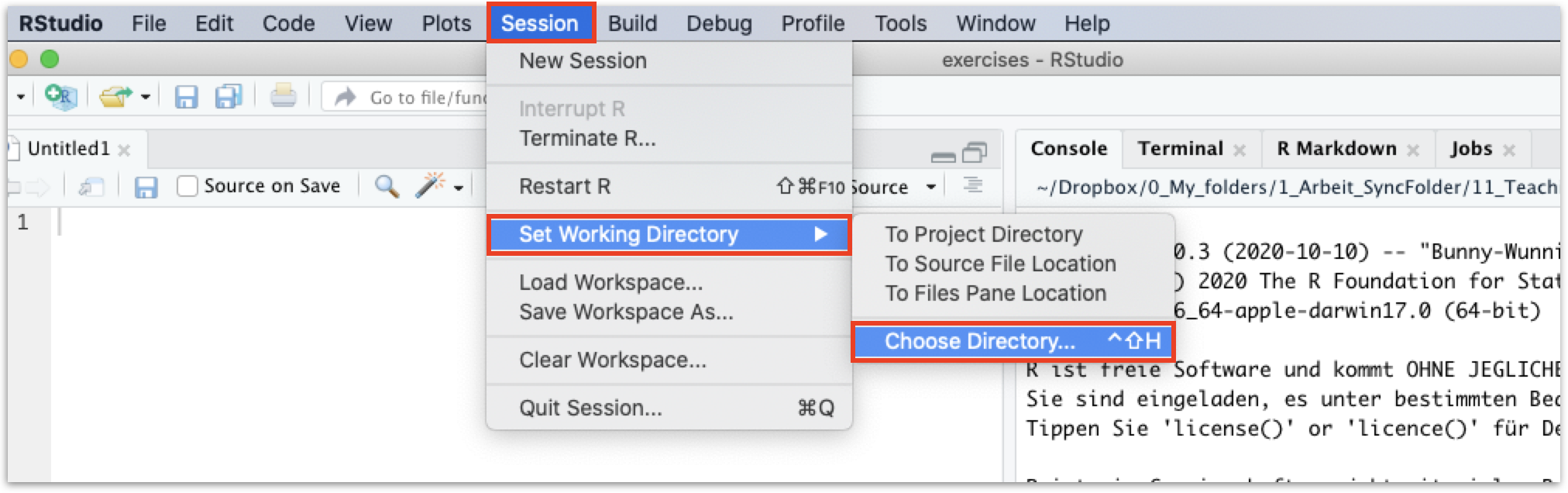Choose Restart R in Session menu
This screenshot has width=1568, height=493.
565,186
